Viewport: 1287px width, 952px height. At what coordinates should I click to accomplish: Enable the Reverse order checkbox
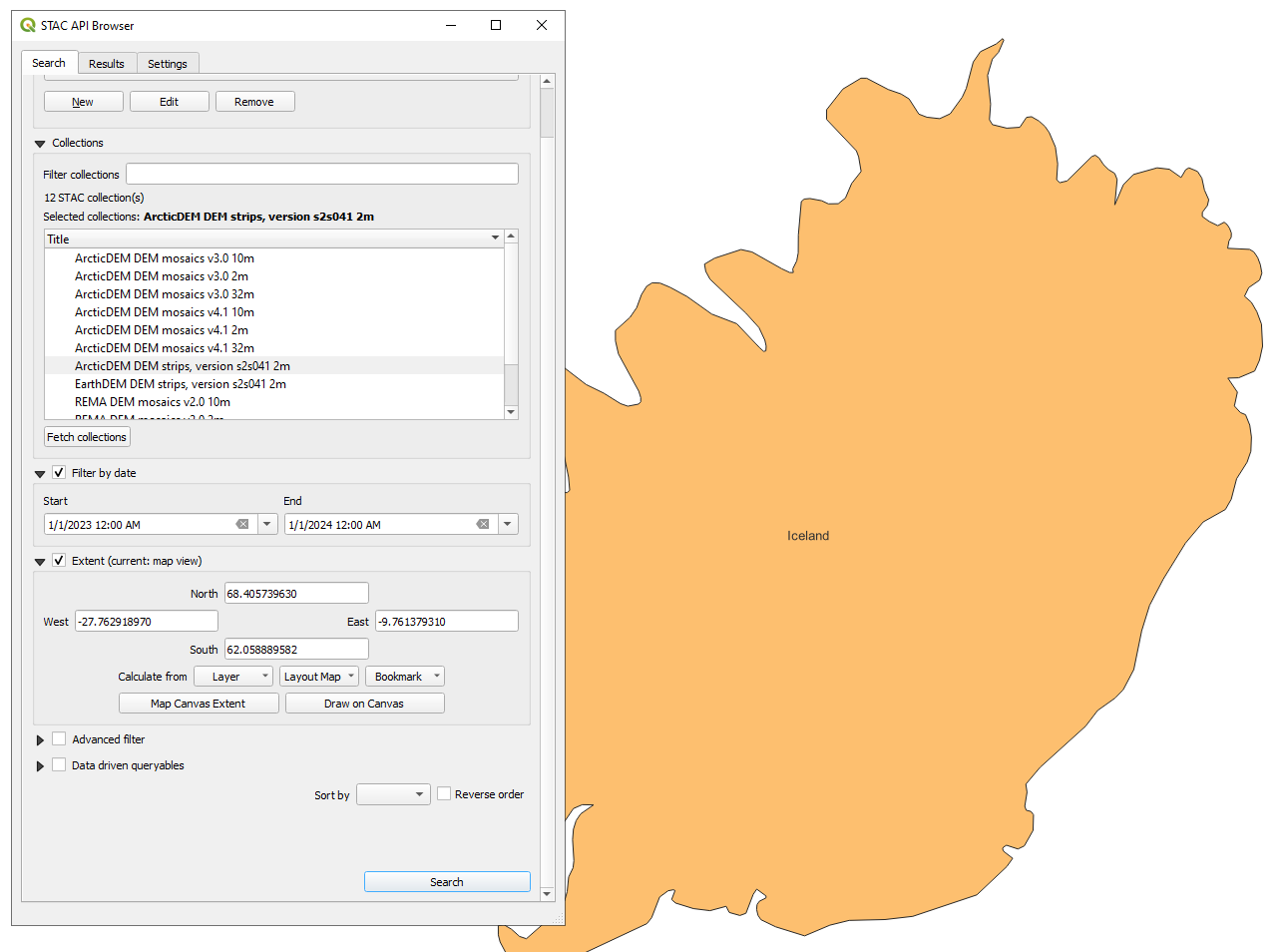[x=444, y=794]
